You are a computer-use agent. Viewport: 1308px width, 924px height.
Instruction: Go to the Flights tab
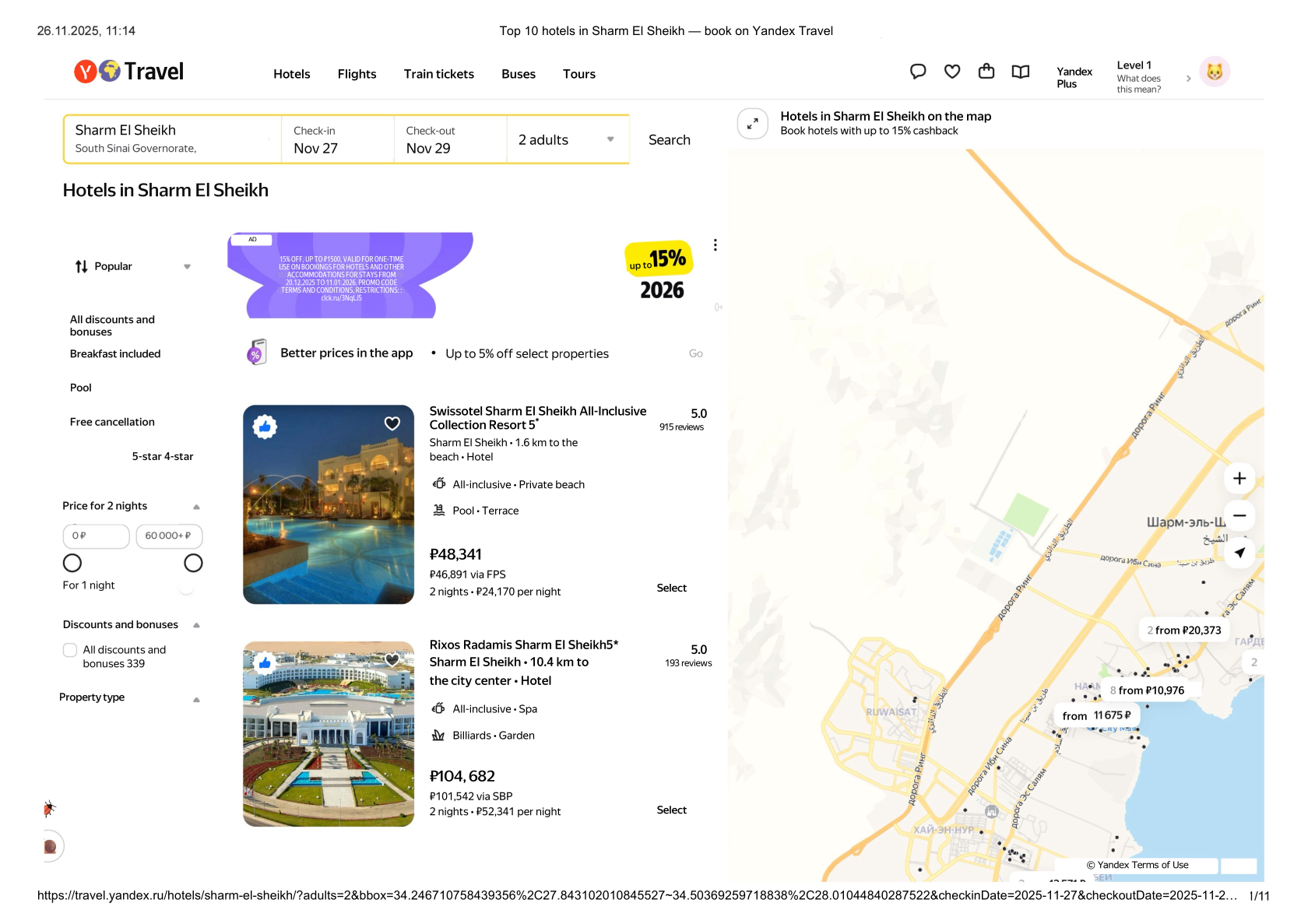(x=357, y=74)
